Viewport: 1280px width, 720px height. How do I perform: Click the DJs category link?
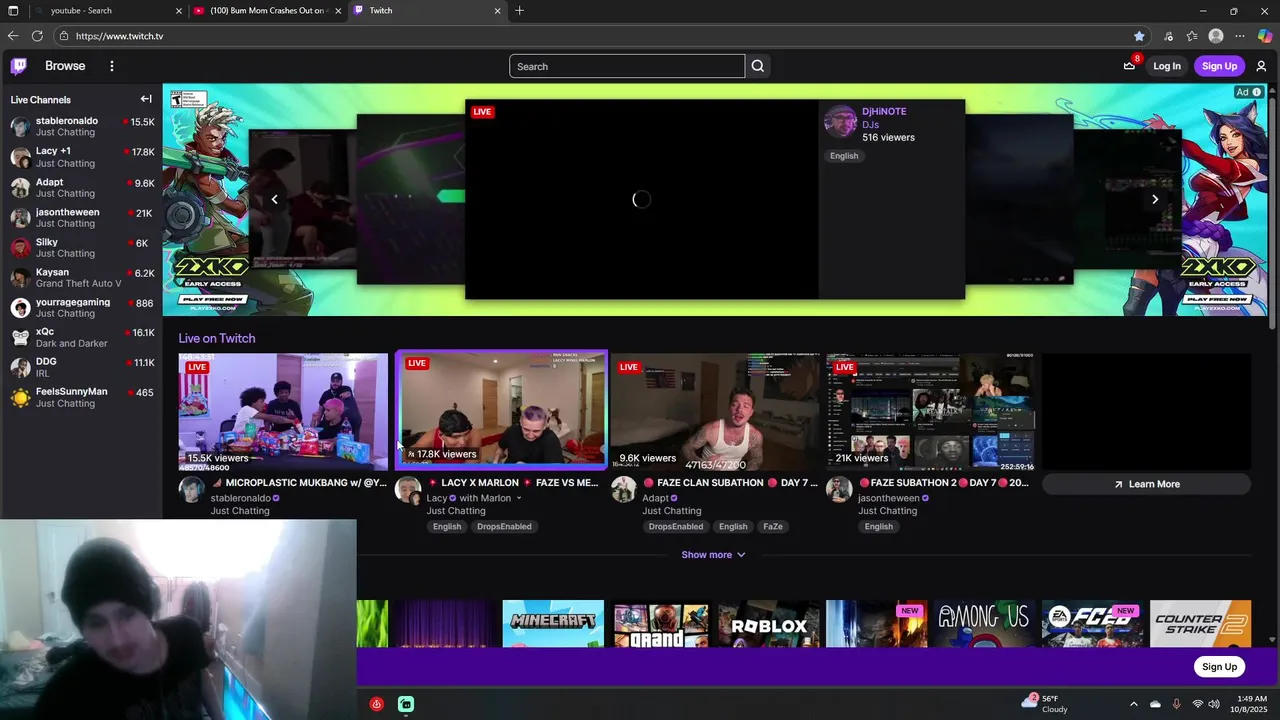[x=870, y=125]
